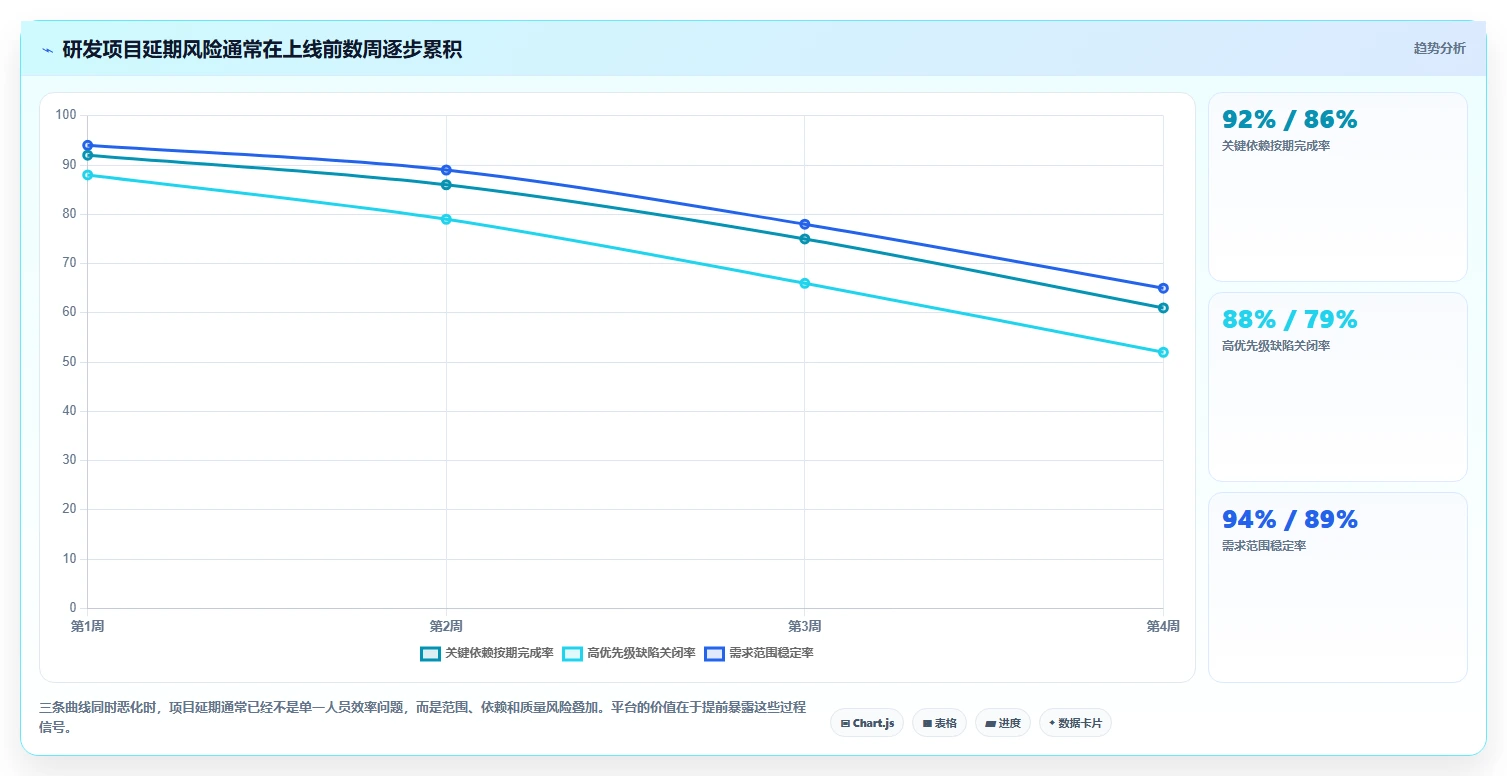Click the 关键依赖按期完成率 legend label
The image size is (1507, 776).
point(499,653)
